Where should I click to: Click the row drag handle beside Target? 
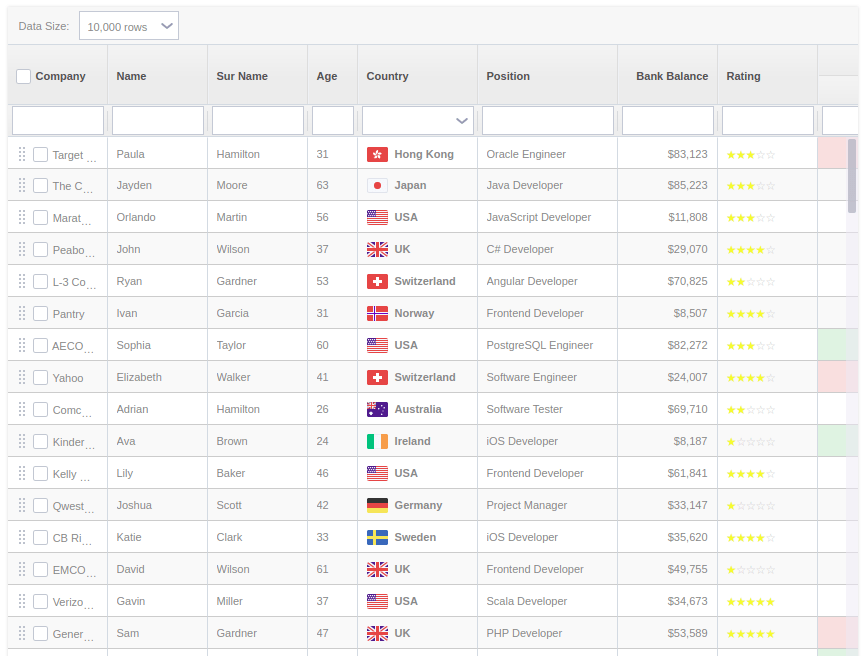[22, 153]
